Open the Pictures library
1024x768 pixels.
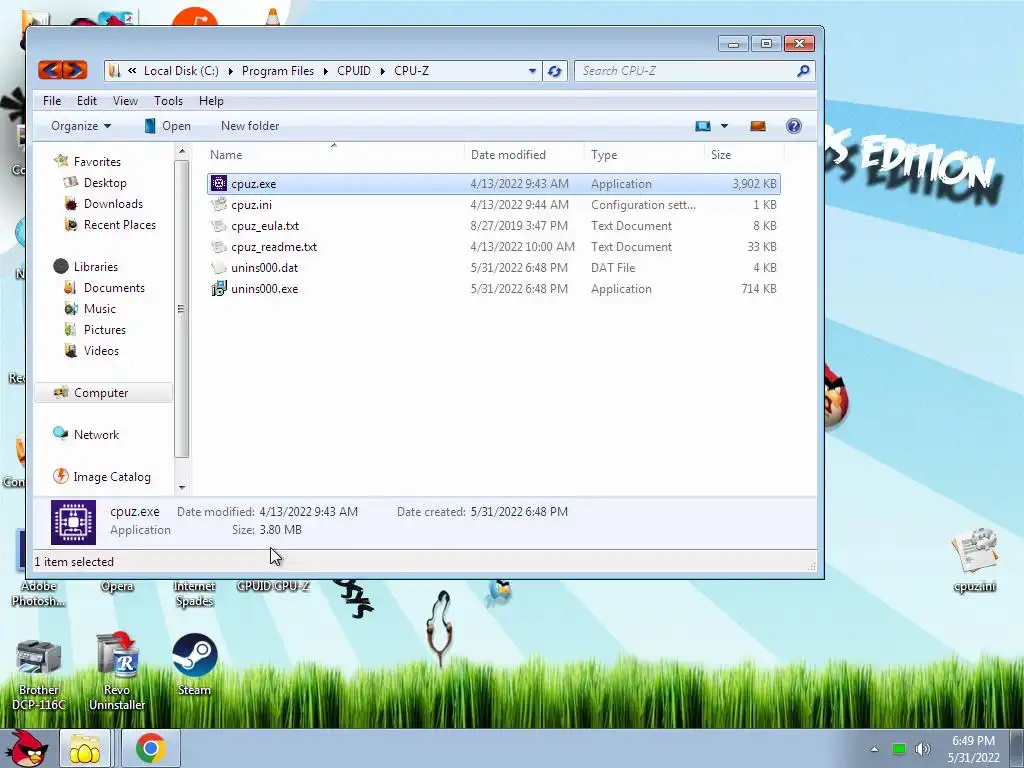click(104, 330)
